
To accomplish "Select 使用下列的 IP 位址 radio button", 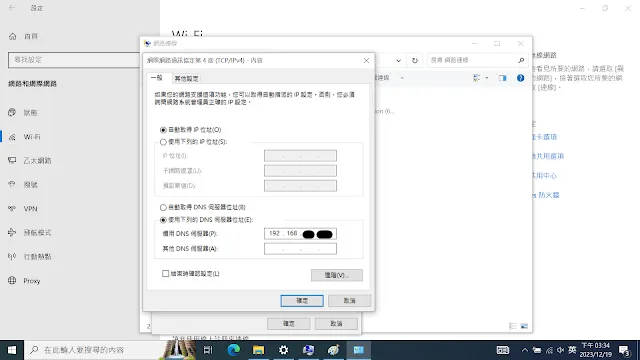I will 163,142.
